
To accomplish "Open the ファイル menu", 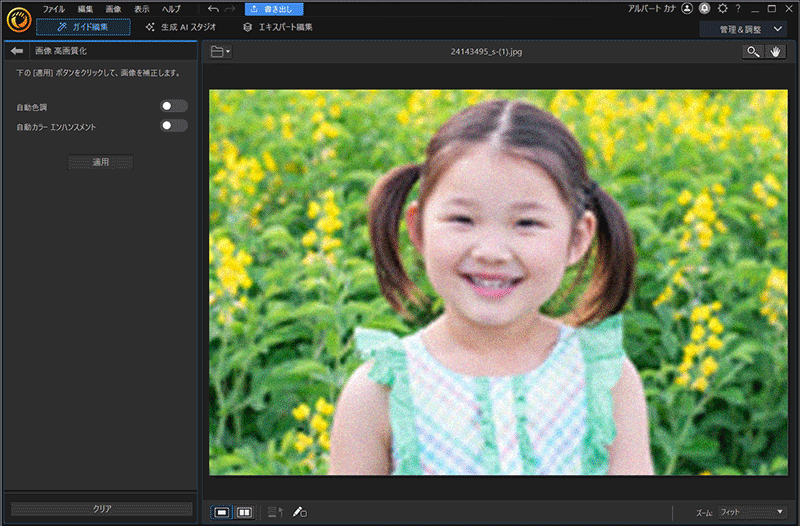I will [x=53, y=9].
